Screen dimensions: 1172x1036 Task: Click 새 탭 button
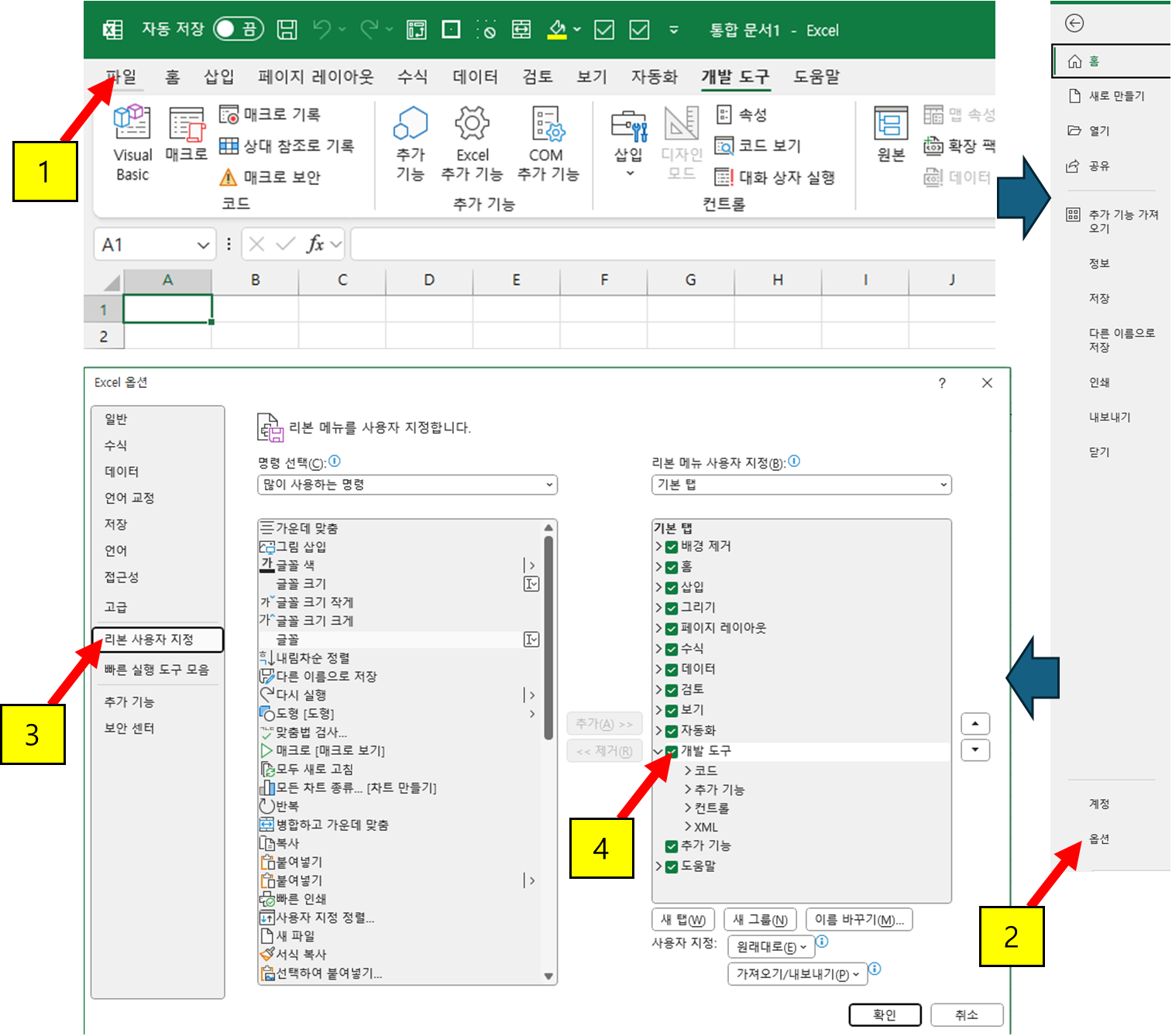683,920
